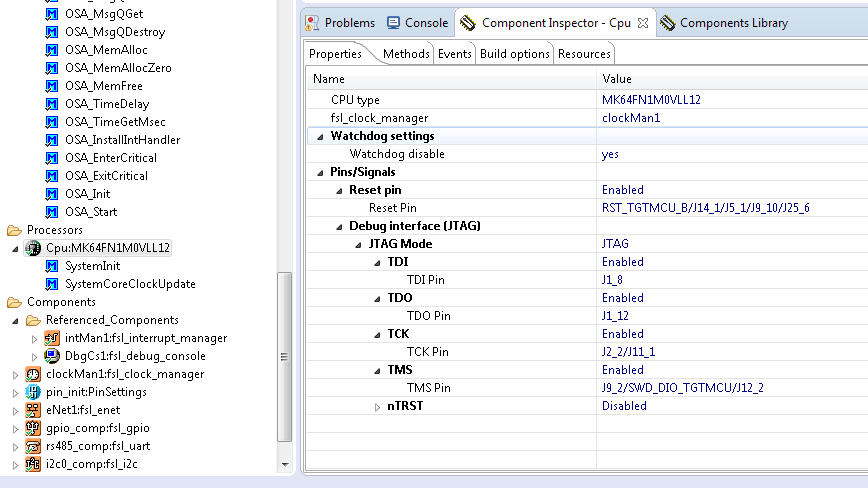The height and width of the screenshot is (488, 868).
Task: Collapse the Debug interface (JTAG) group
Action: pos(341,226)
